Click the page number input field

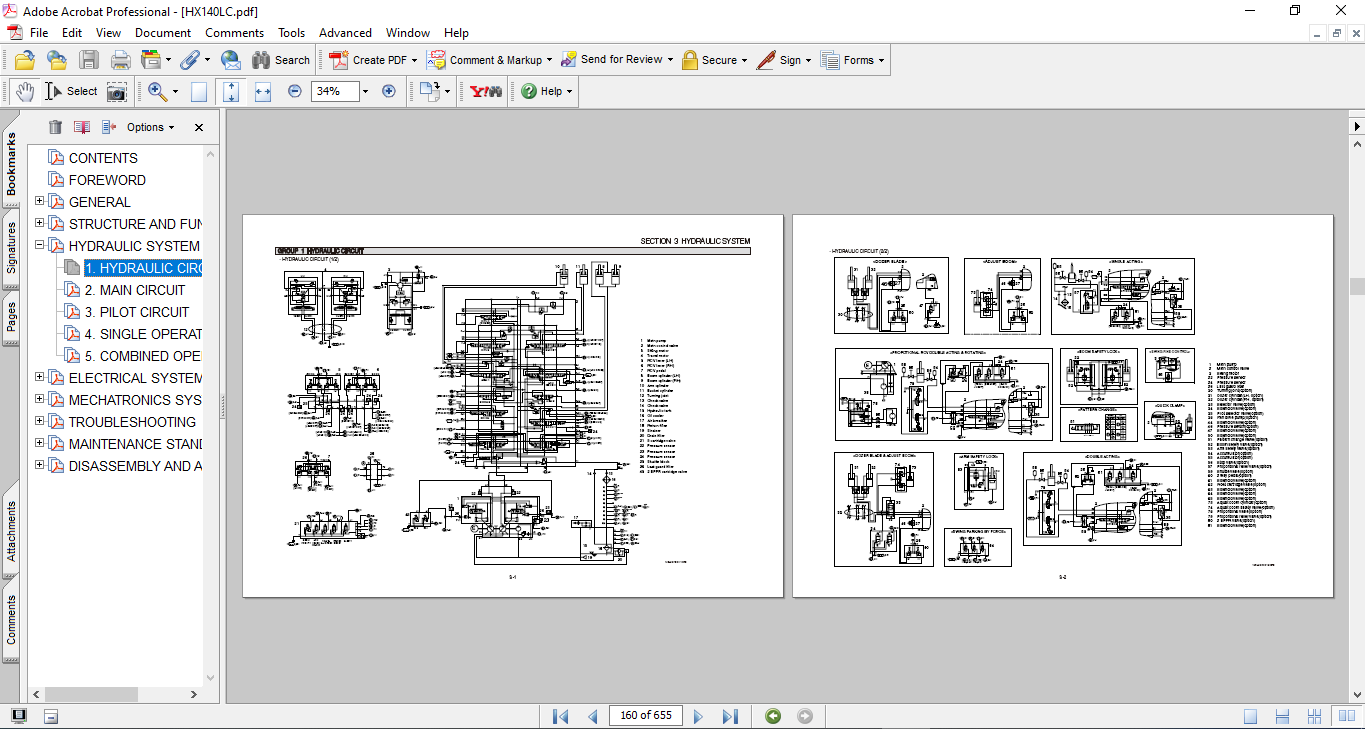coord(645,716)
